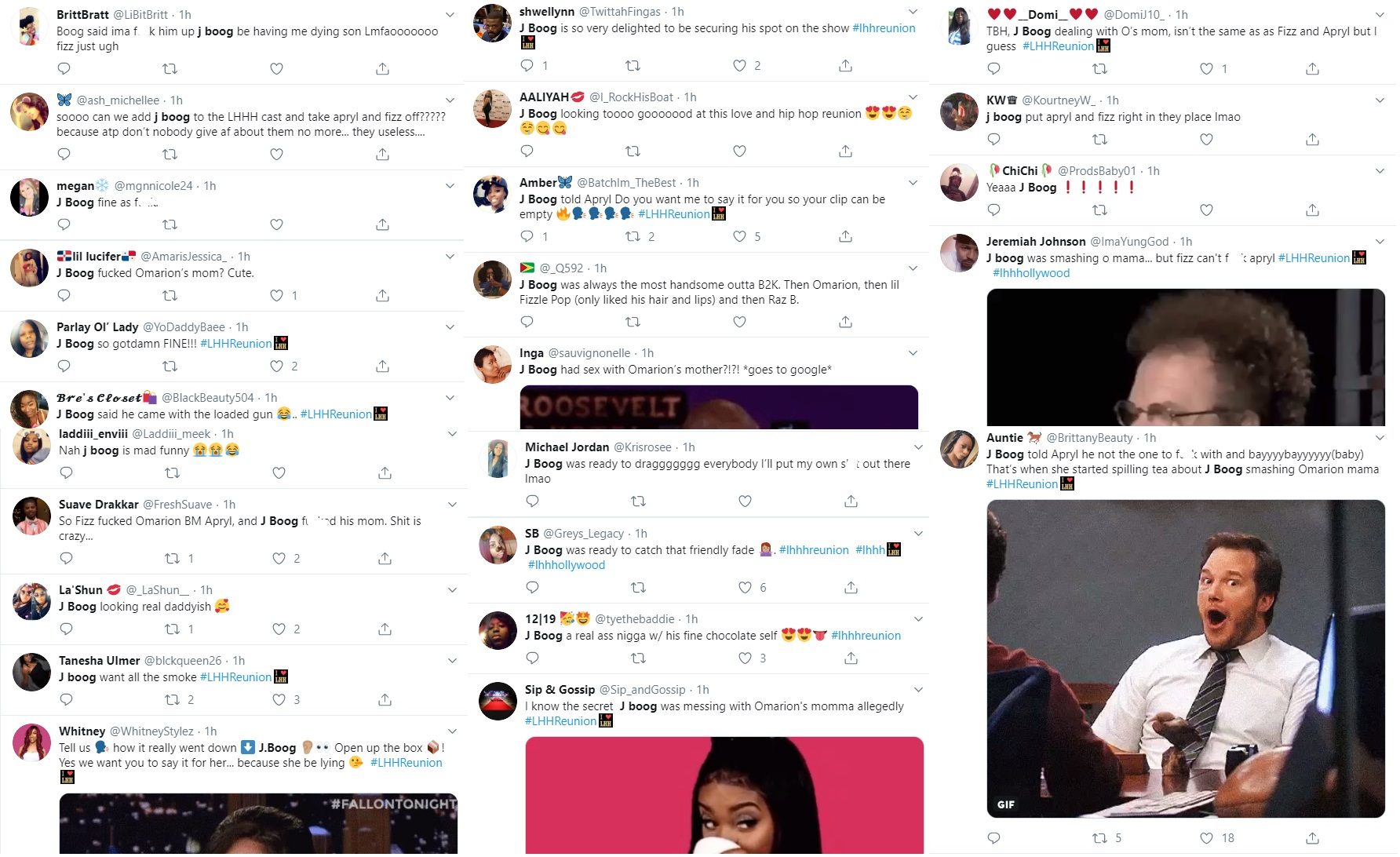Open the Chris Pratt shocked GIF

point(1186,658)
